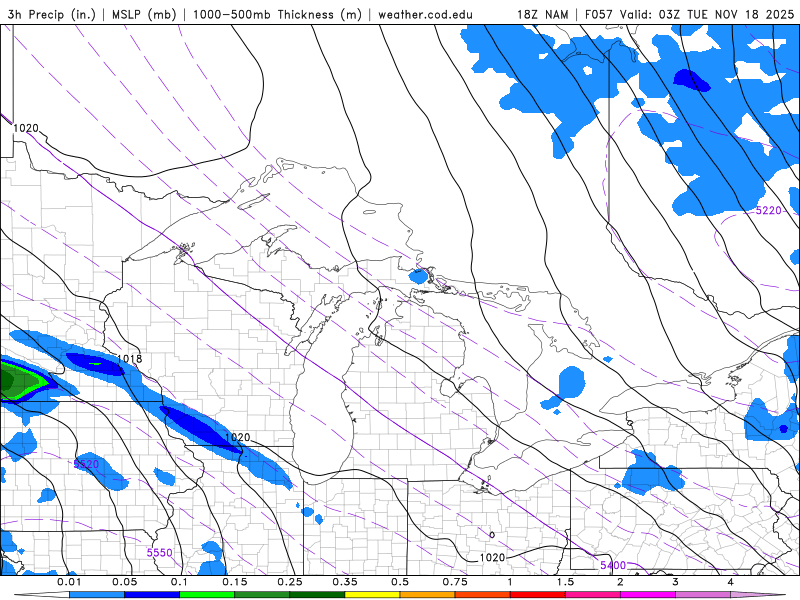800x600 pixels.
Task: Click the "MSLP (mb)" header label
Action: (144, 14)
